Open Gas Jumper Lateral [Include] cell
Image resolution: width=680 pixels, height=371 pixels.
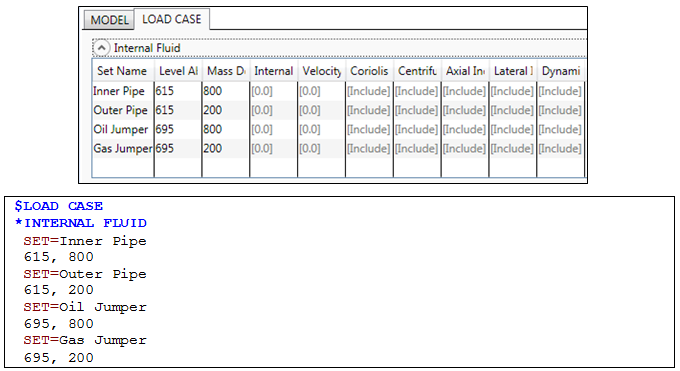pyautogui.click(x=513, y=148)
